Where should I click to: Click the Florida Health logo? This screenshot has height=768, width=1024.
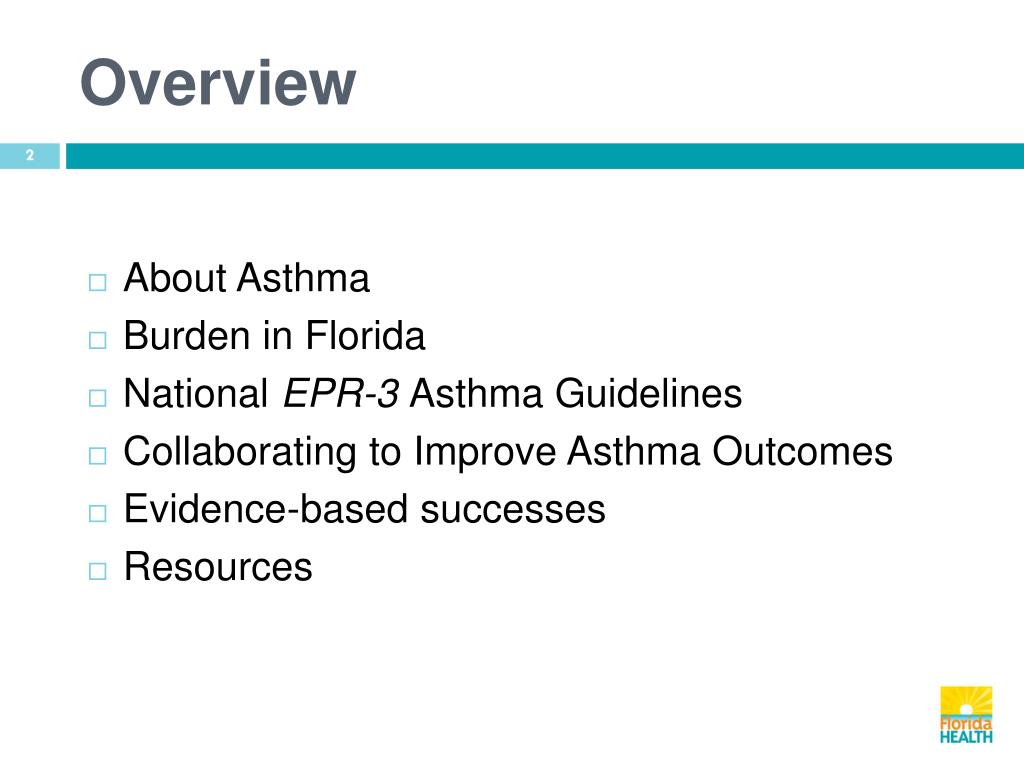coord(966,715)
